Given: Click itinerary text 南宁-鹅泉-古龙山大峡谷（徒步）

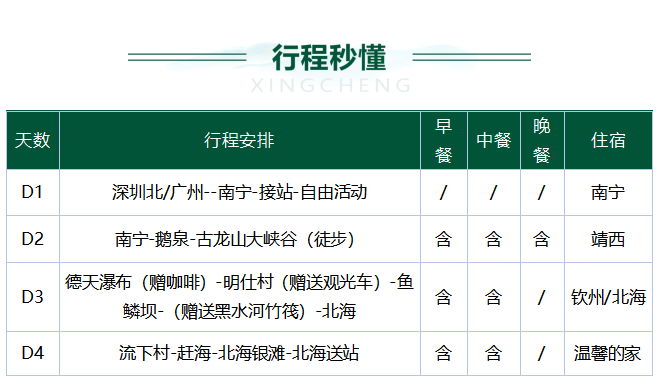Looking at the screenshot, I should click(235, 239).
